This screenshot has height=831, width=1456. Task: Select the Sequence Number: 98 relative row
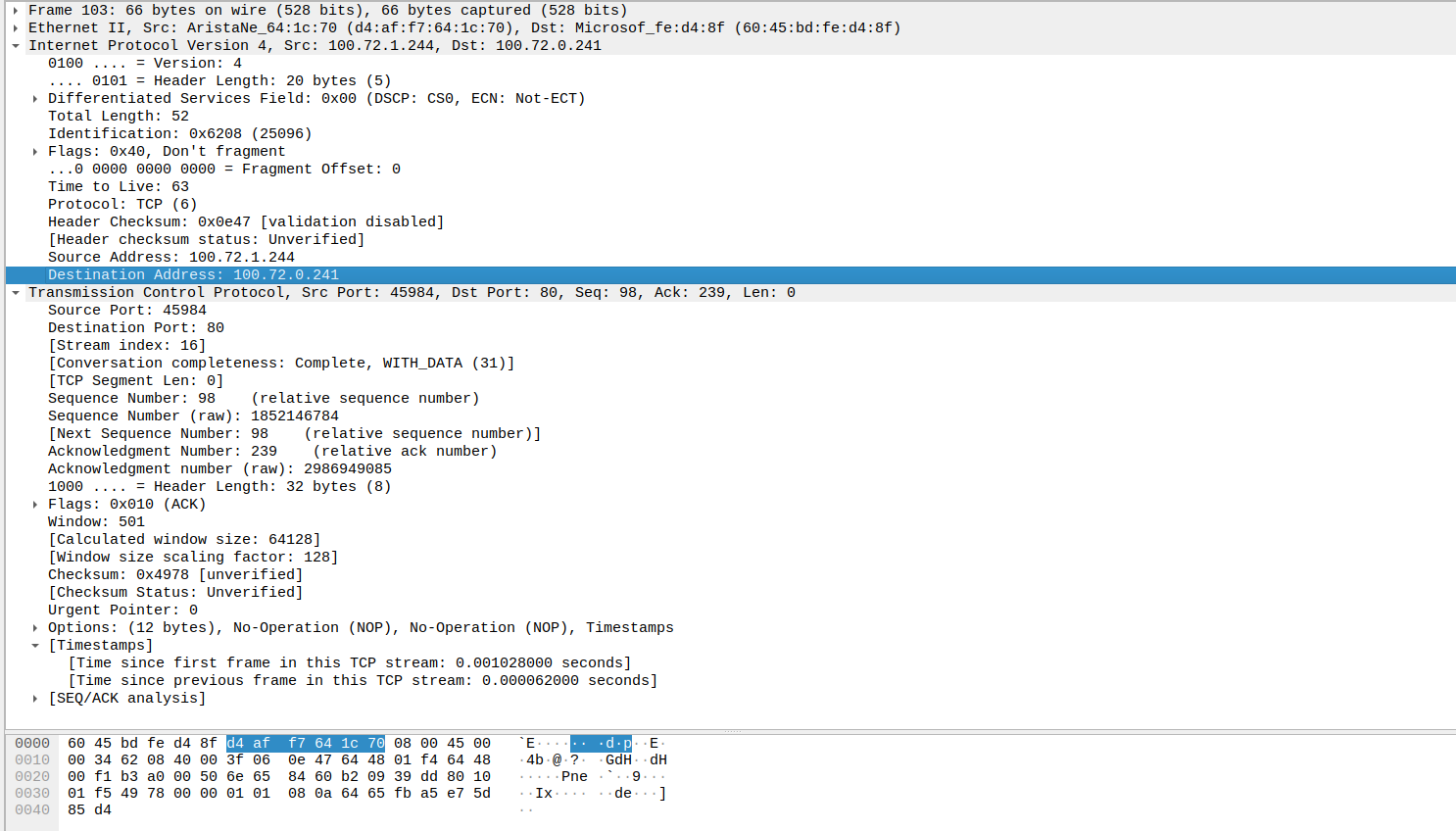(731, 398)
